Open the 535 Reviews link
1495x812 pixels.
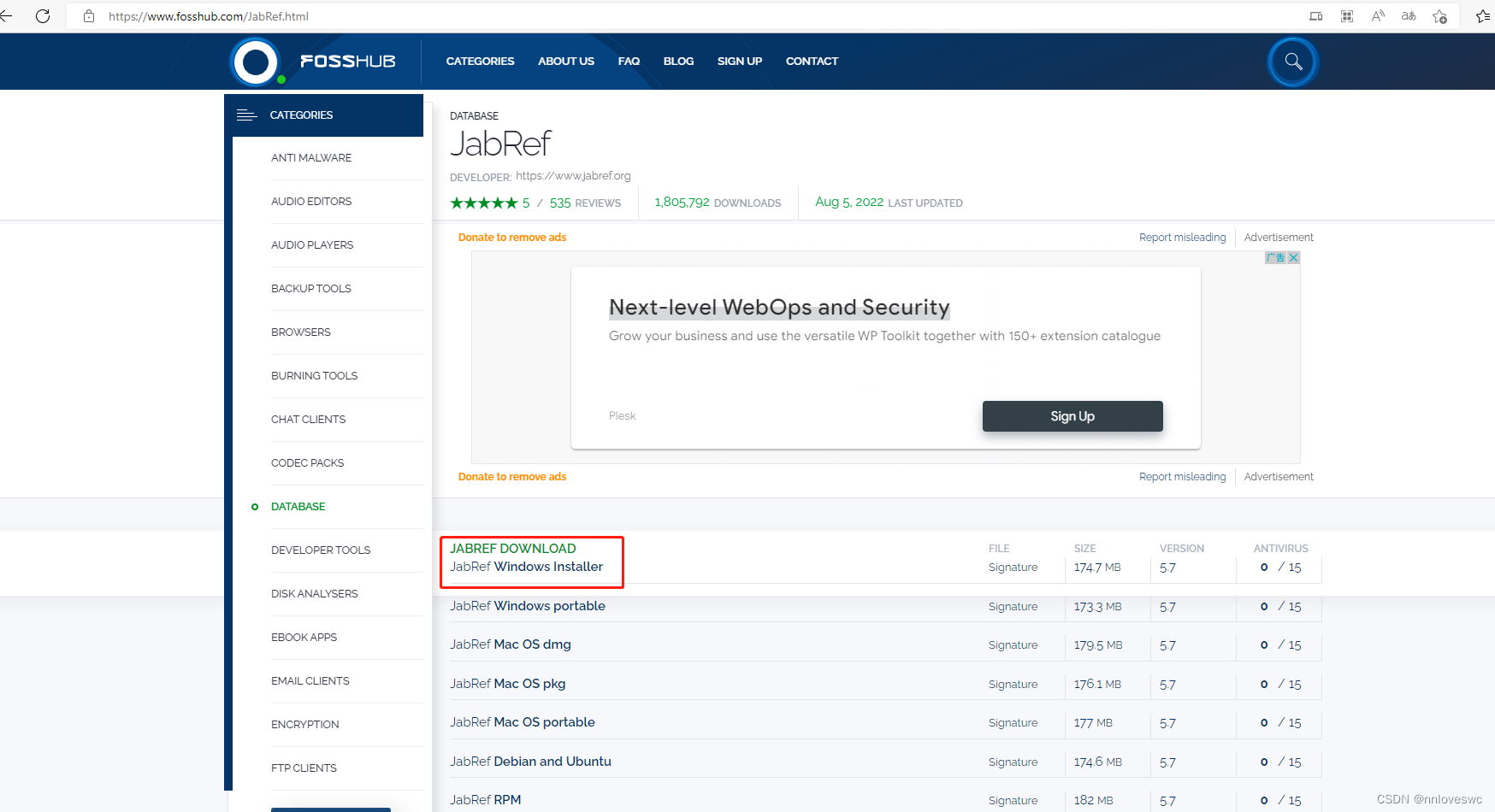click(585, 203)
